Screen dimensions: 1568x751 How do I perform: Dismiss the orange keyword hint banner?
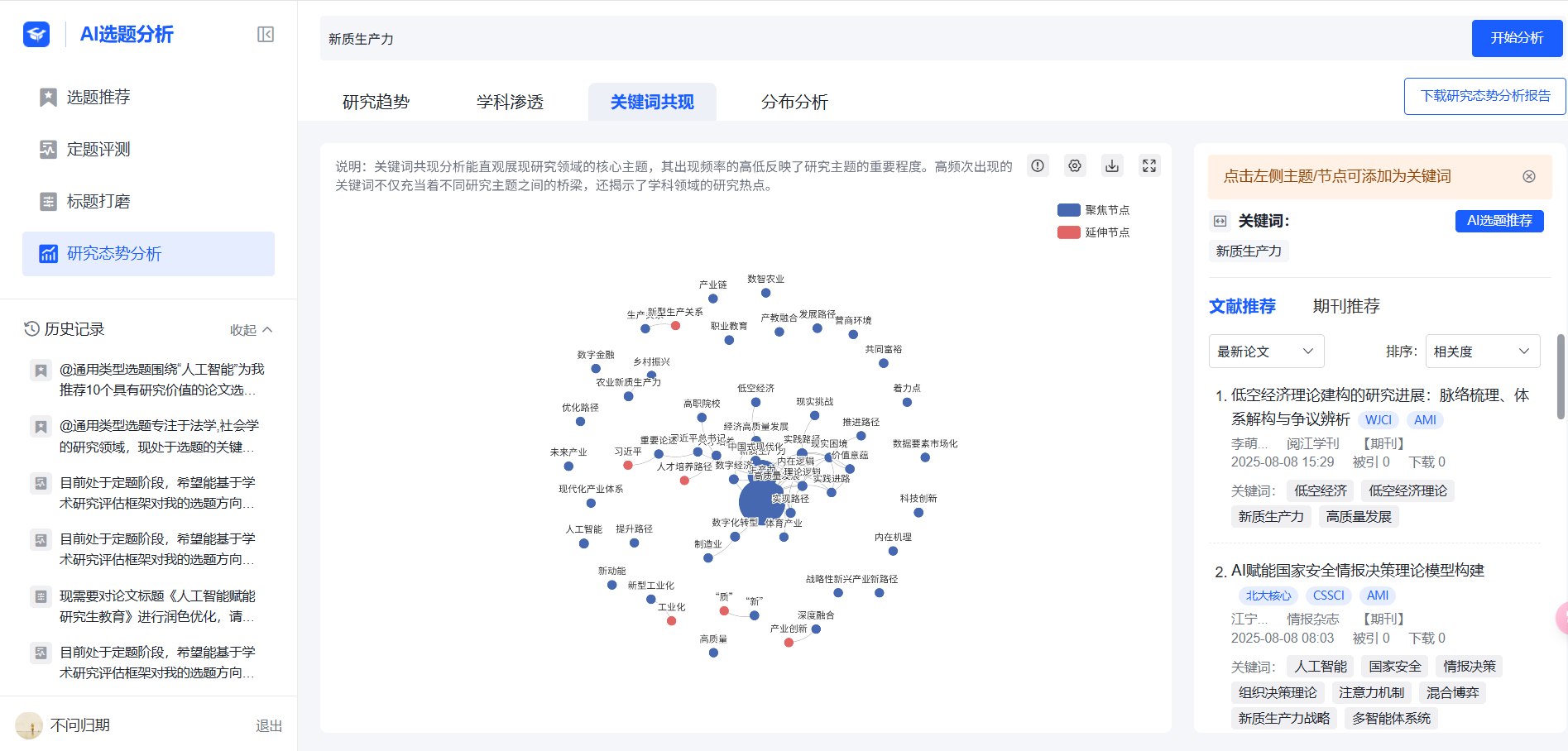(1529, 176)
